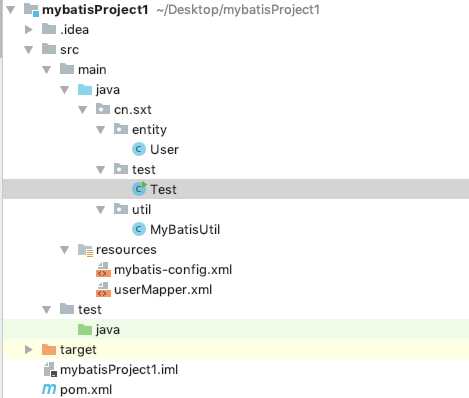Click the userMapper.xml file icon
The width and height of the screenshot is (469, 398).
[x=103, y=290]
